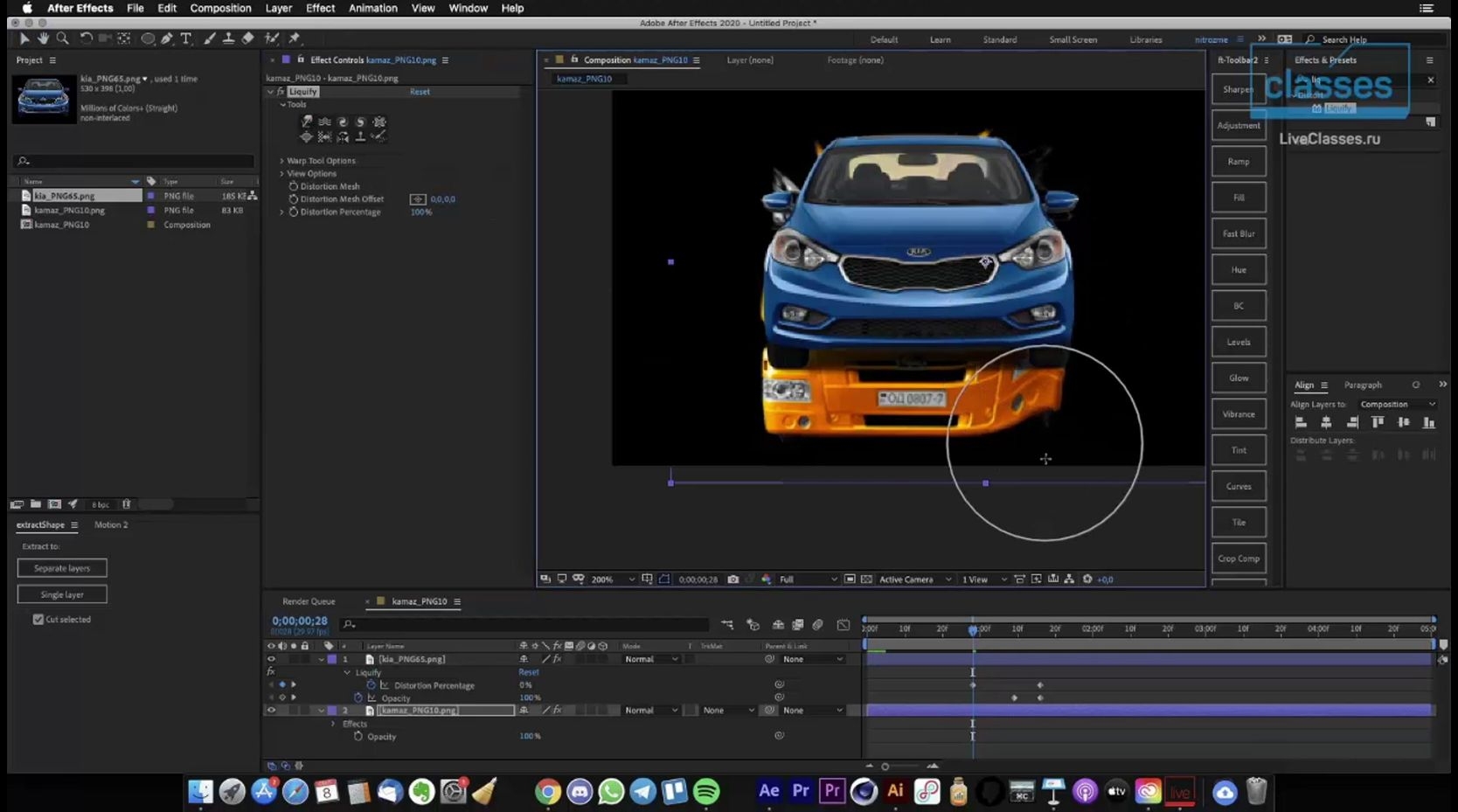Toggle the viewer transparency grid
Screen dimensions: 1458x812
click(866, 580)
